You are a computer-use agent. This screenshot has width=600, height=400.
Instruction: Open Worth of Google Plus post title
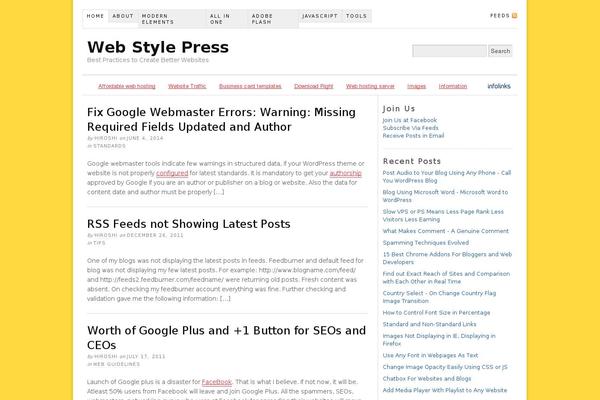coord(226,338)
